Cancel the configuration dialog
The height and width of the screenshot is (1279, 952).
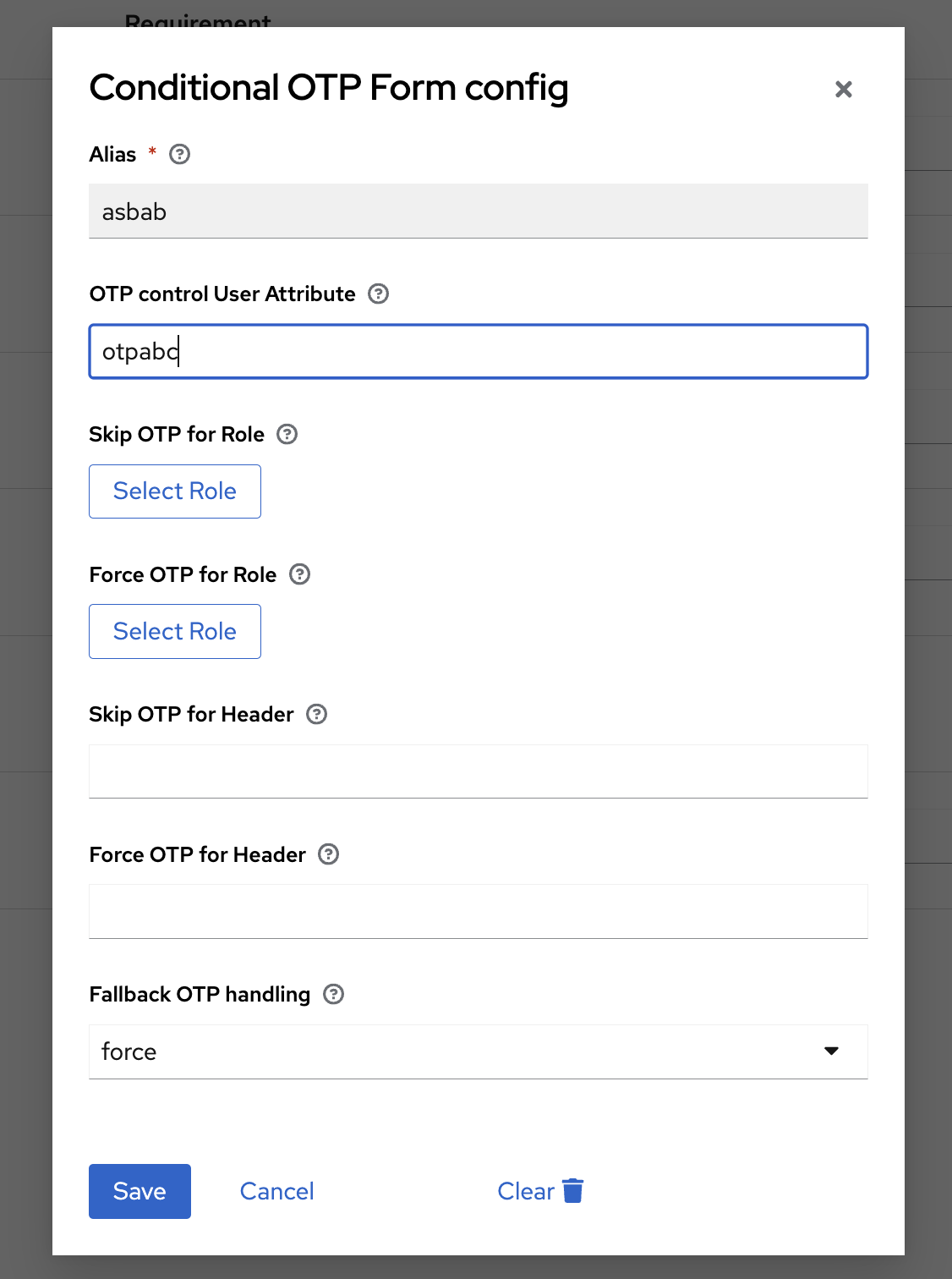[276, 1191]
